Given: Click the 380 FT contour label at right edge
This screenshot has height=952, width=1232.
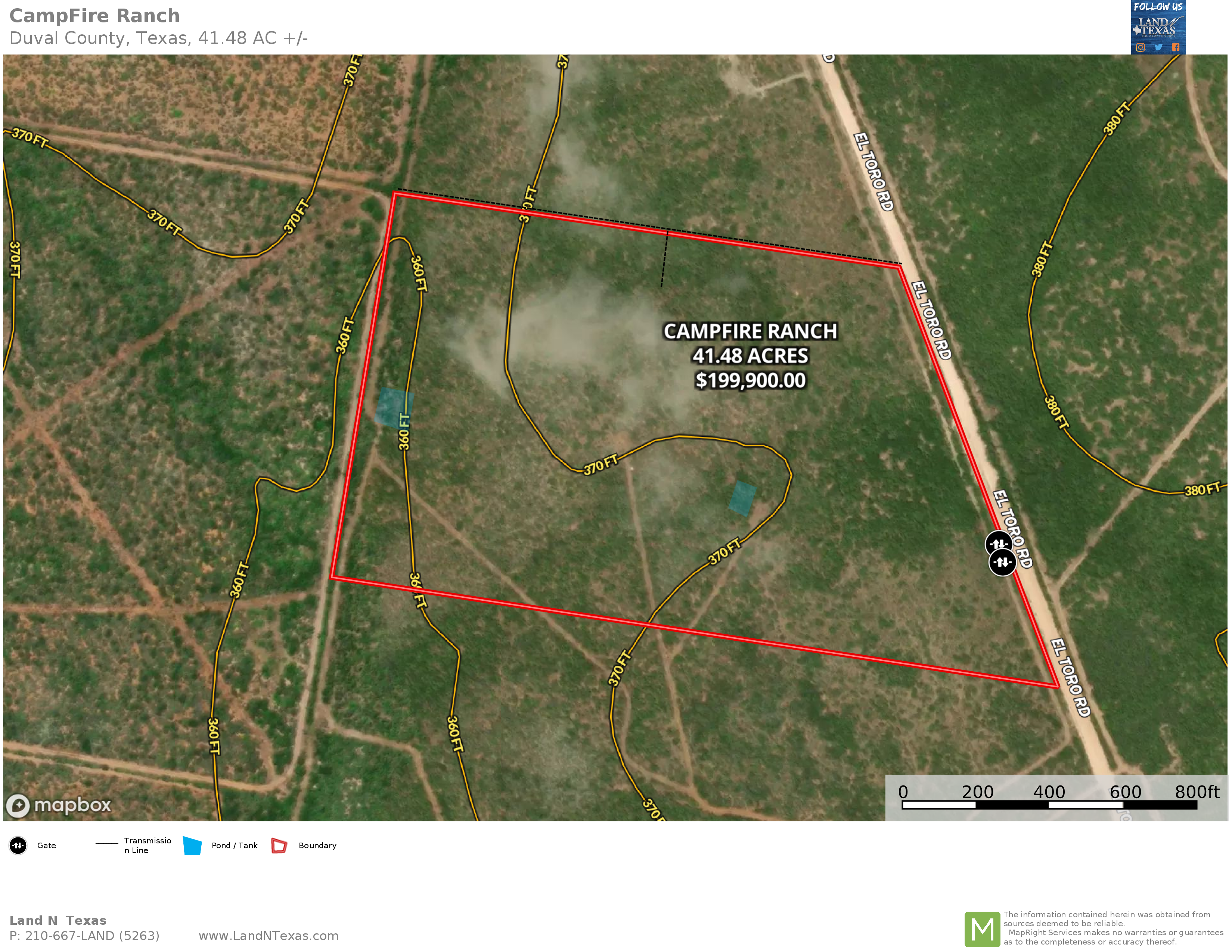Looking at the screenshot, I should [1201, 489].
